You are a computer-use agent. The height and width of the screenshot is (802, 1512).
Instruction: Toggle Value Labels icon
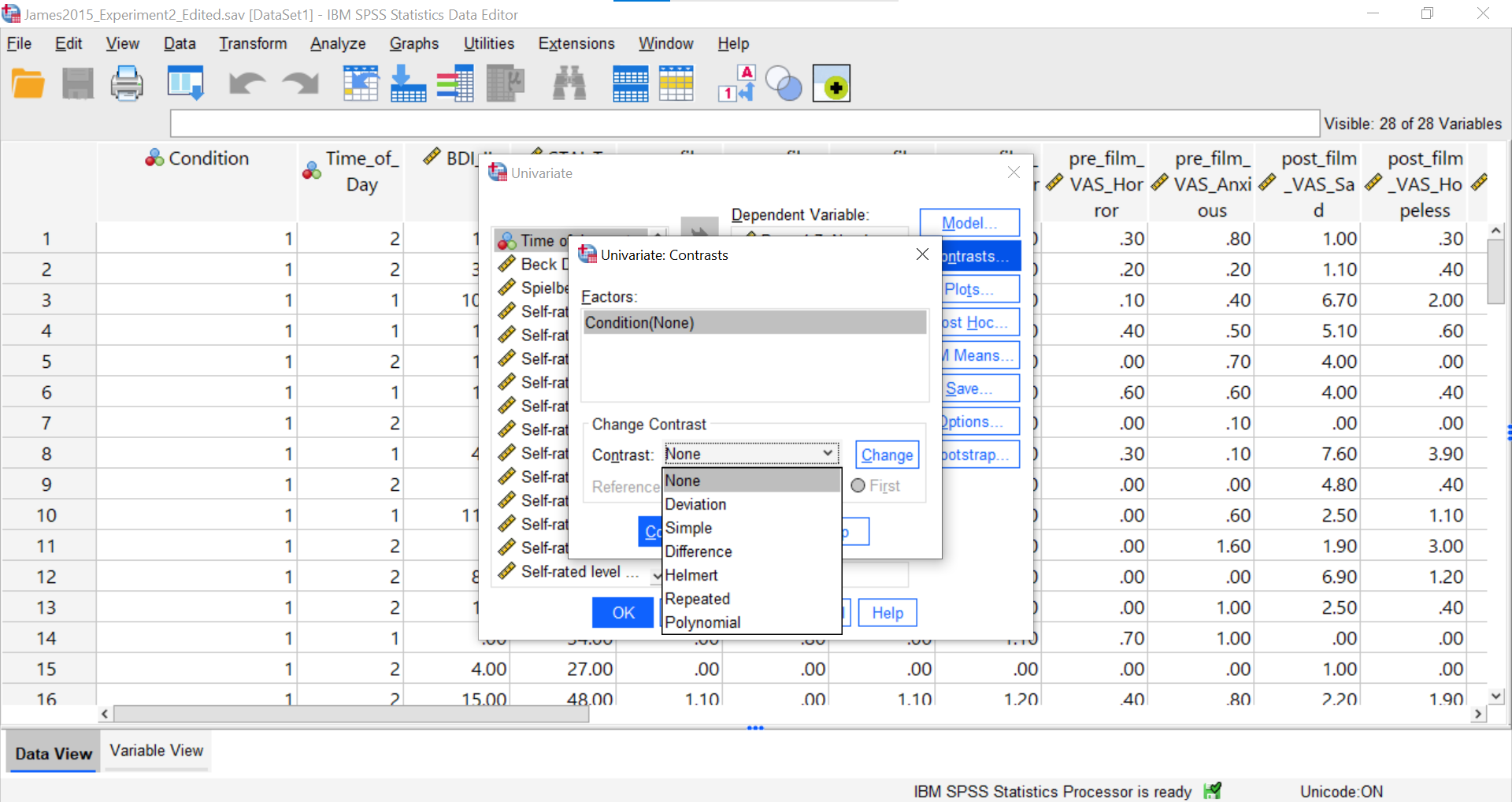[x=737, y=84]
